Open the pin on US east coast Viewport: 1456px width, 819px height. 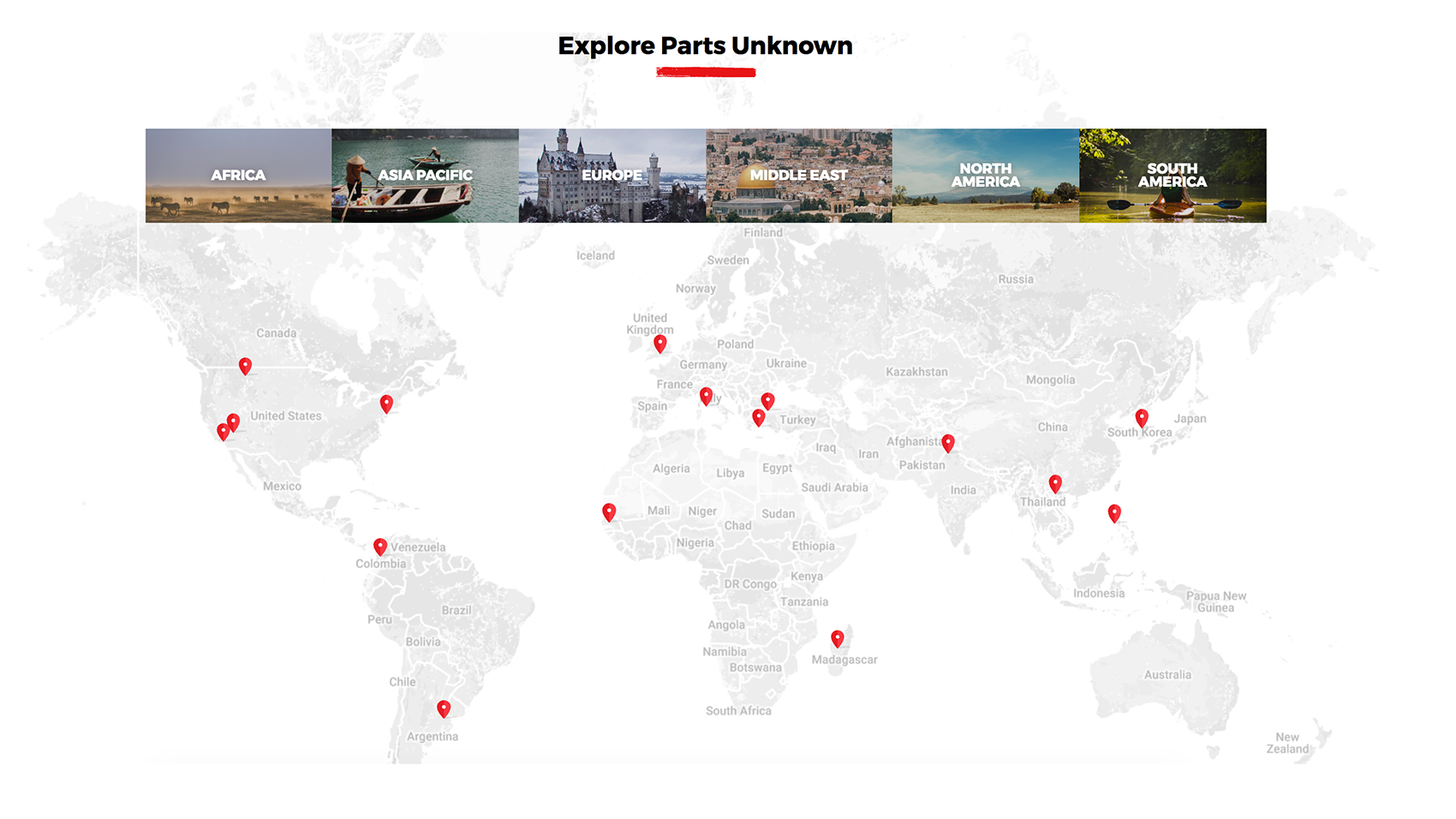(x=386, y=404)
